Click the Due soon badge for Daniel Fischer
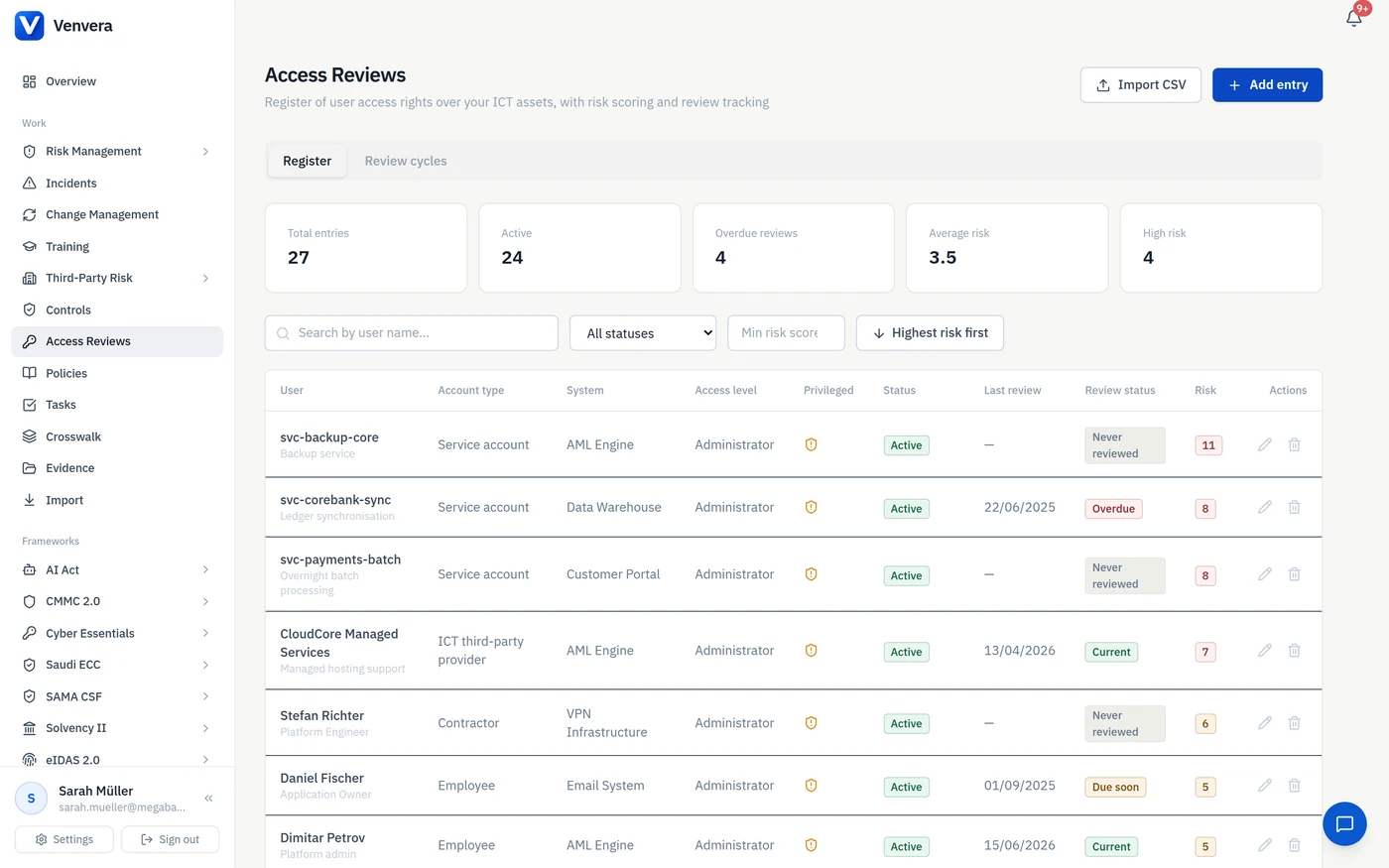Screen dimensions: 1389x868 coord(1115,787)
